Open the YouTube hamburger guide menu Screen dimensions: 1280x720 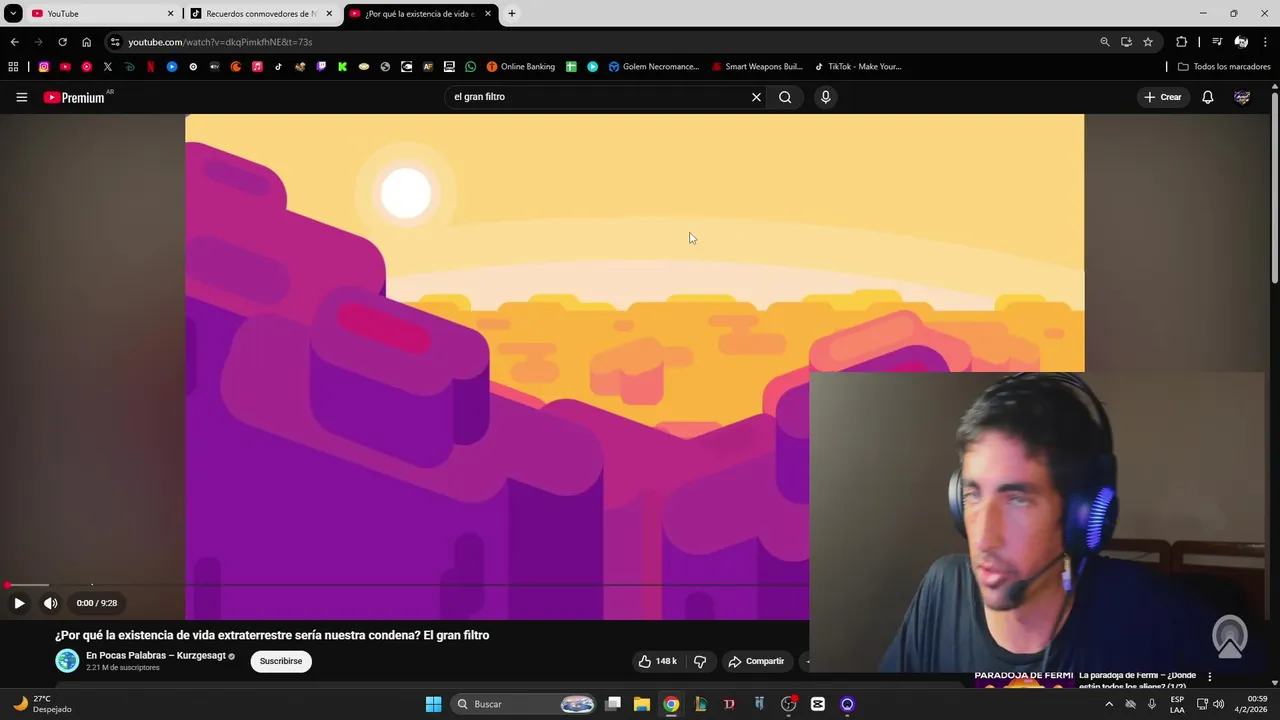click(x=21, y=97)
